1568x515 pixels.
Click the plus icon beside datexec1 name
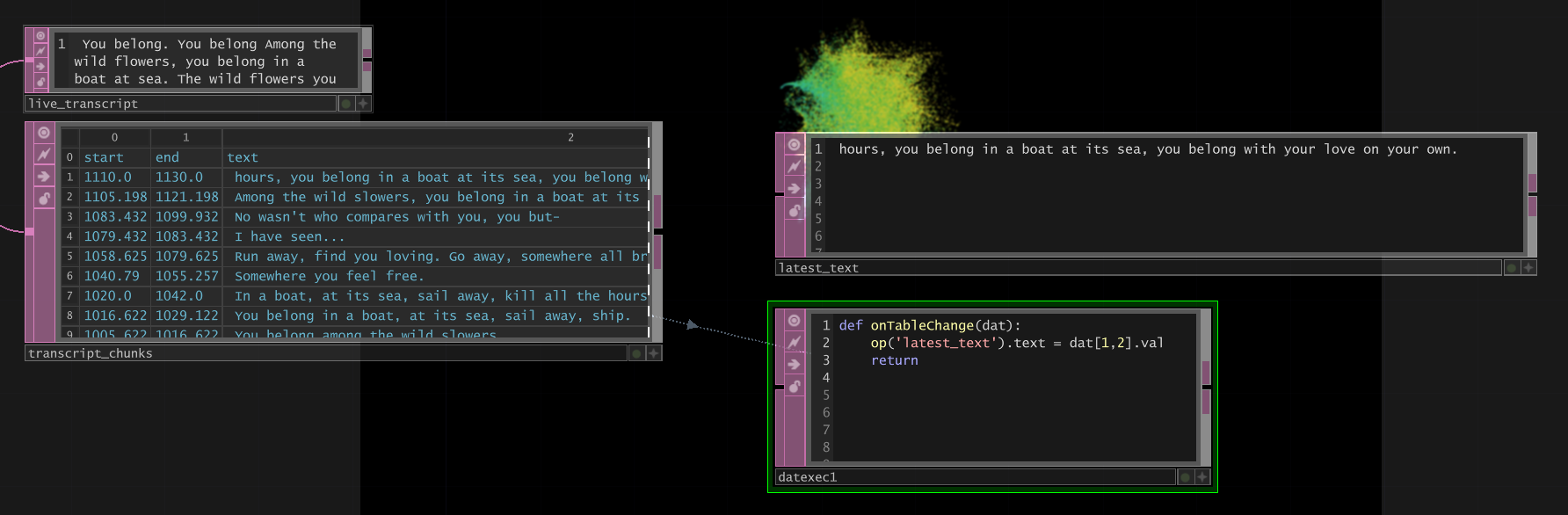click(x=1202, y=477)
